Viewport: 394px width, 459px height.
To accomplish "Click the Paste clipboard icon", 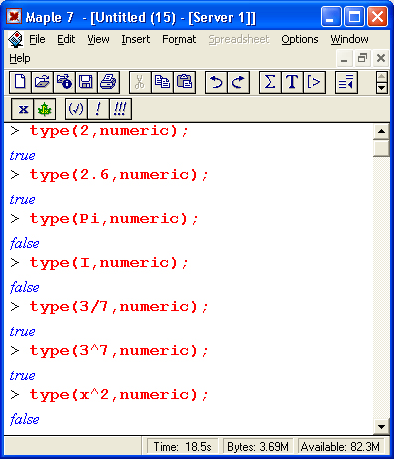I will pyautogui.click(x=184, y=82).
